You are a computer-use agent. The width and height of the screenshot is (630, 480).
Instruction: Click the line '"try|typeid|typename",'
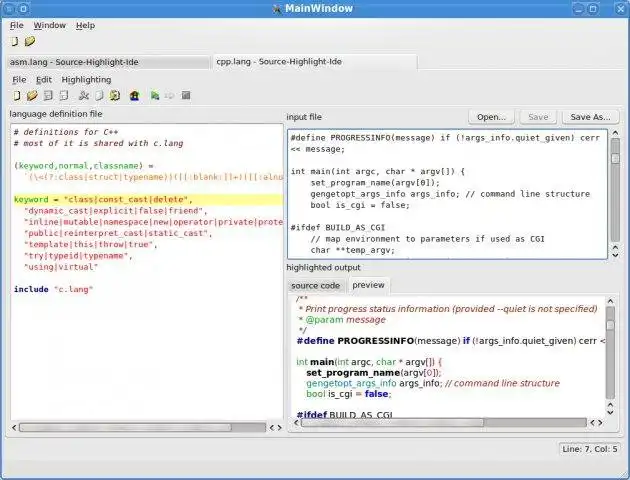(78, 256)
